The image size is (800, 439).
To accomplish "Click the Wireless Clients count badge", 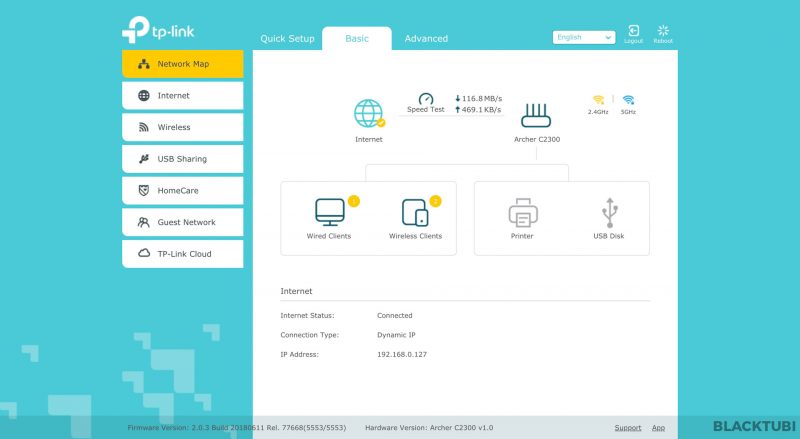I will (435, 201).
